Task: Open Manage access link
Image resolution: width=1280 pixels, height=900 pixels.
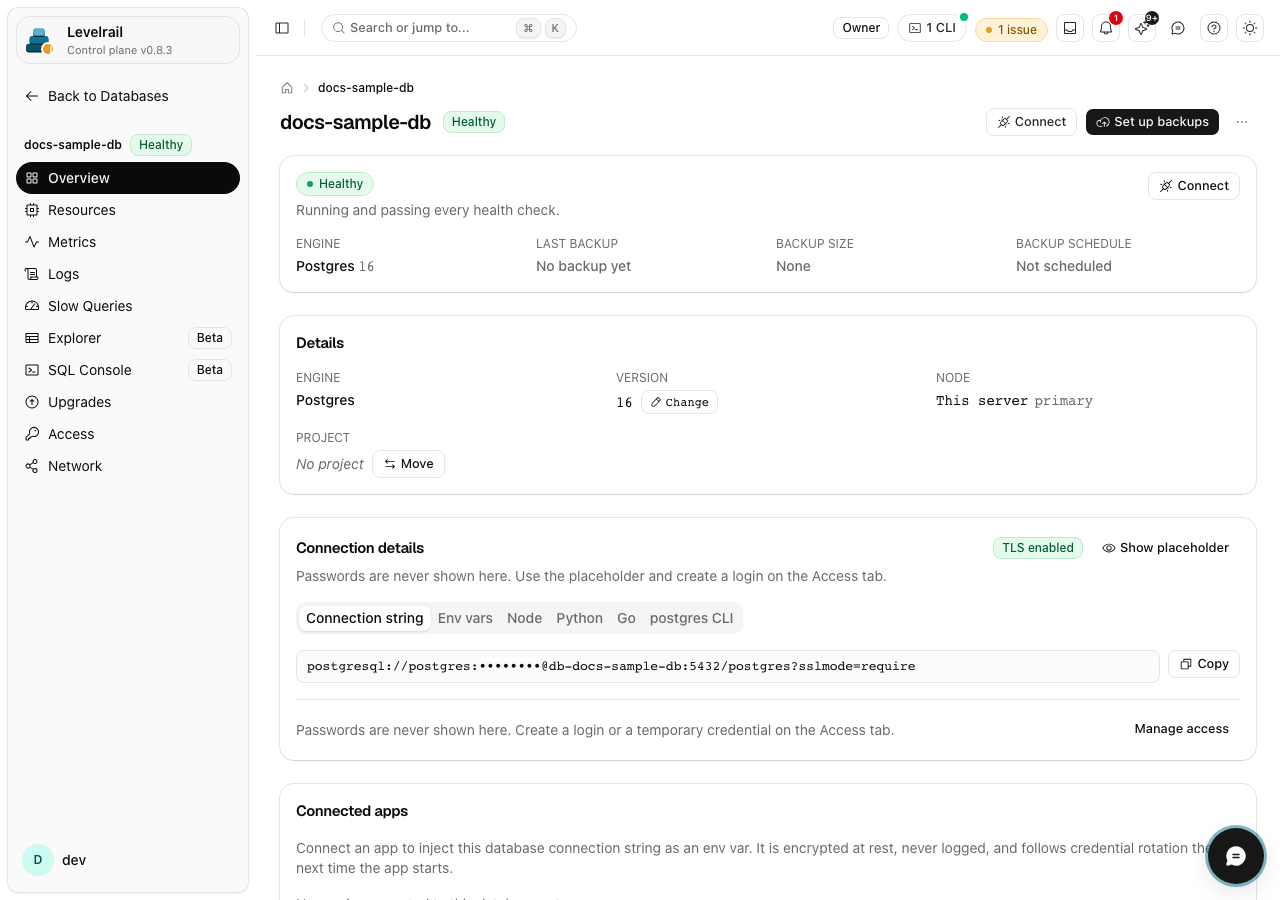Action: tap(1181, 729)
